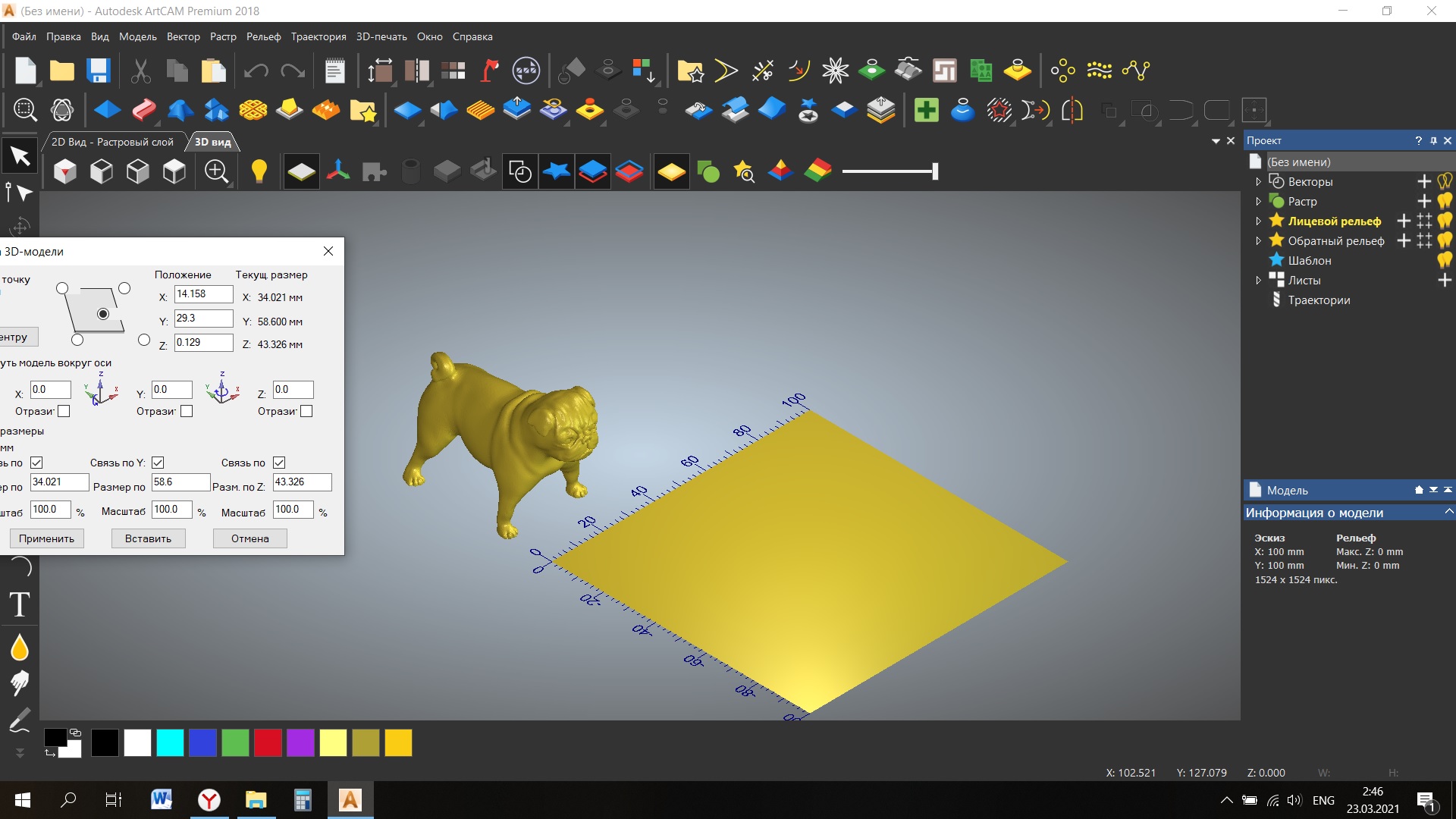Pick the cyan color swatch

click(x=170, y=742)
